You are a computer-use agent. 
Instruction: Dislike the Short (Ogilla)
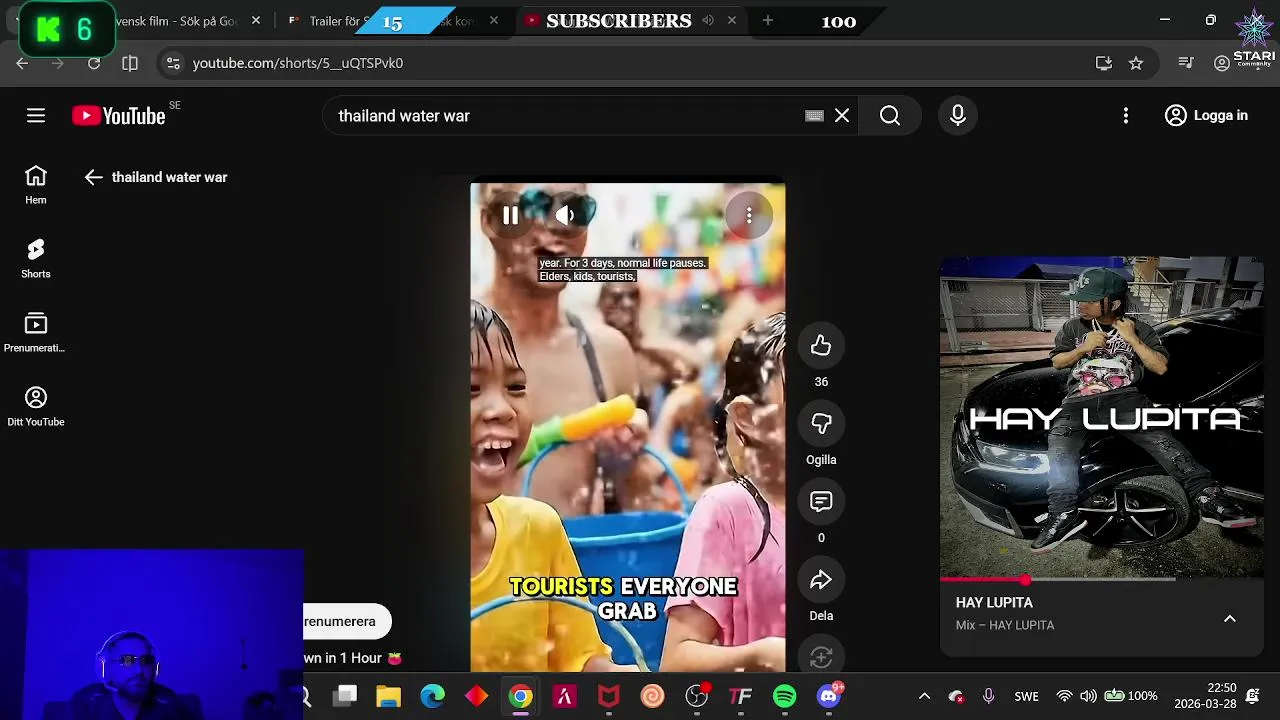(821, 424)
